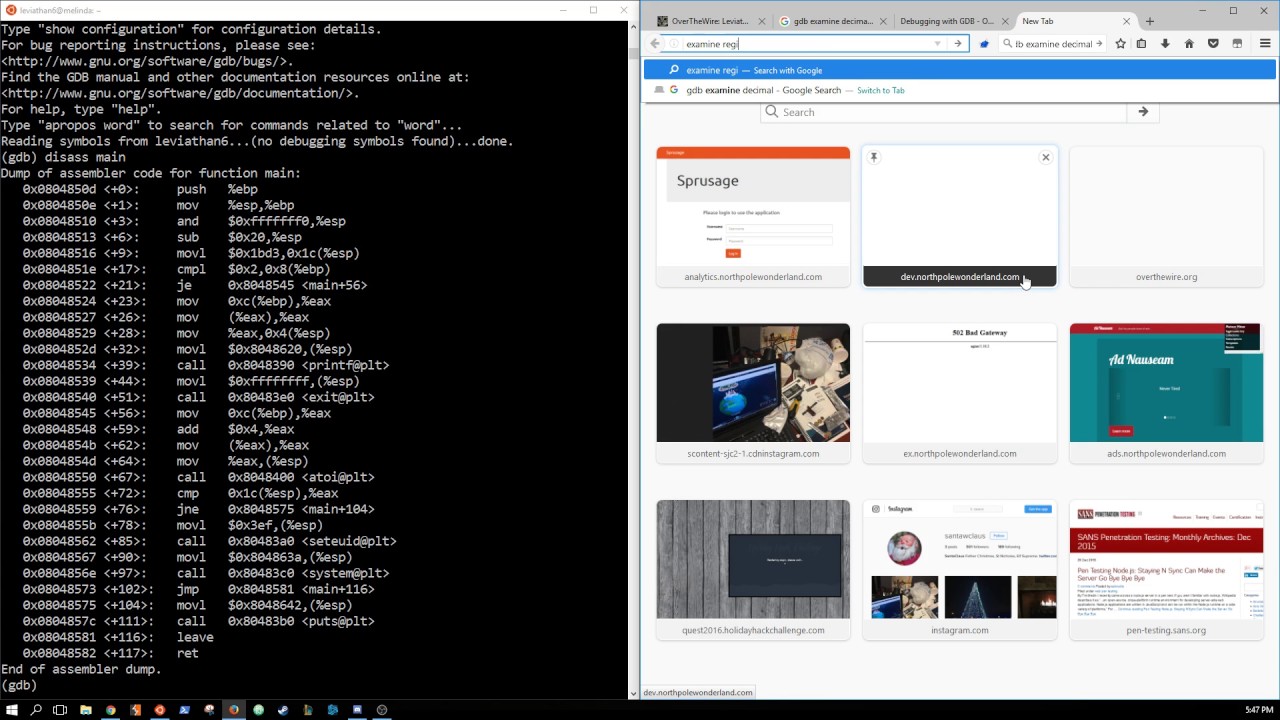Go to the Firefox home page icon
Screen dimensions: 1280x720
(1189, 44)
